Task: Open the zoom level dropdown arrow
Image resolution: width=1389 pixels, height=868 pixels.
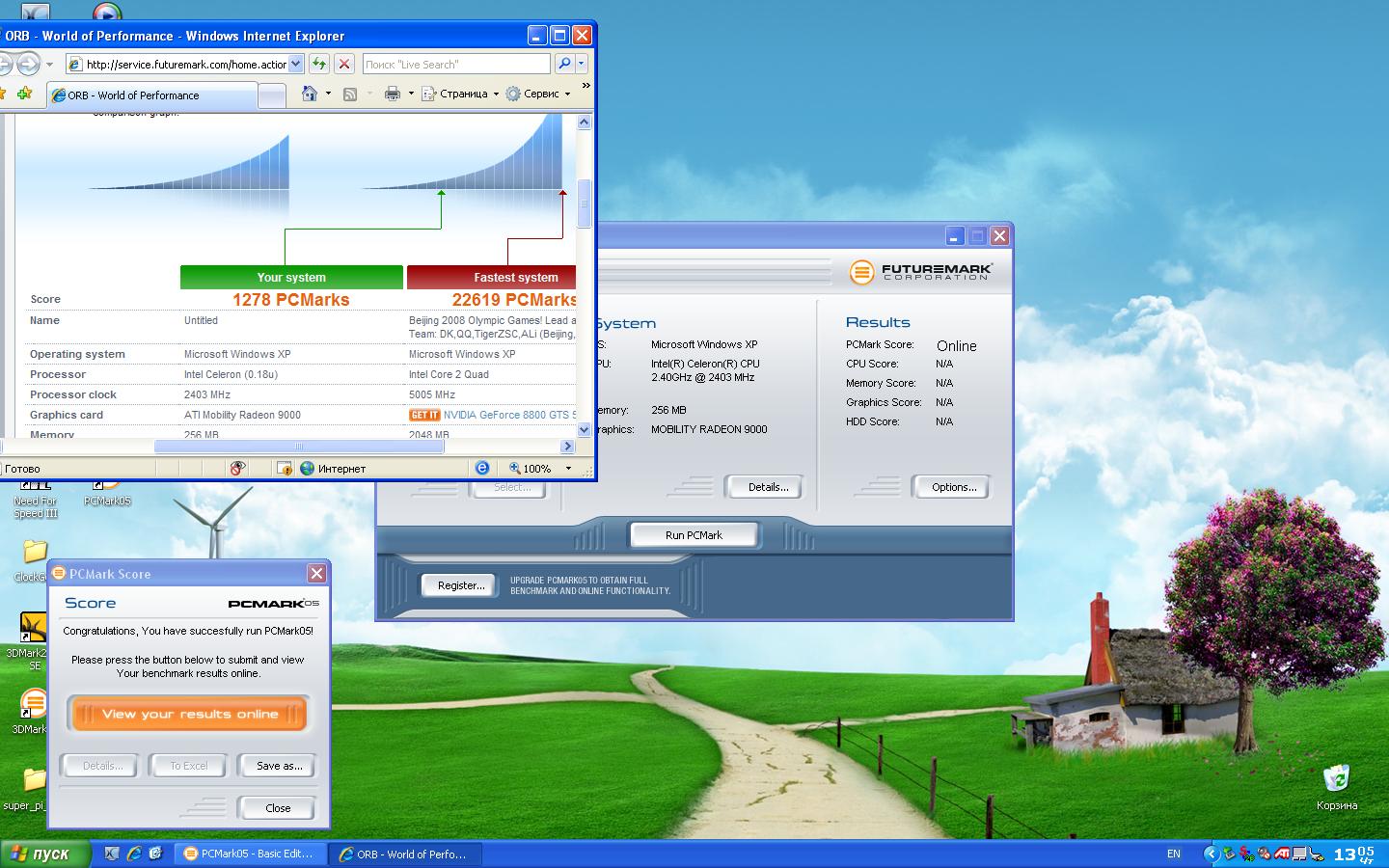Action: [568, 469]
